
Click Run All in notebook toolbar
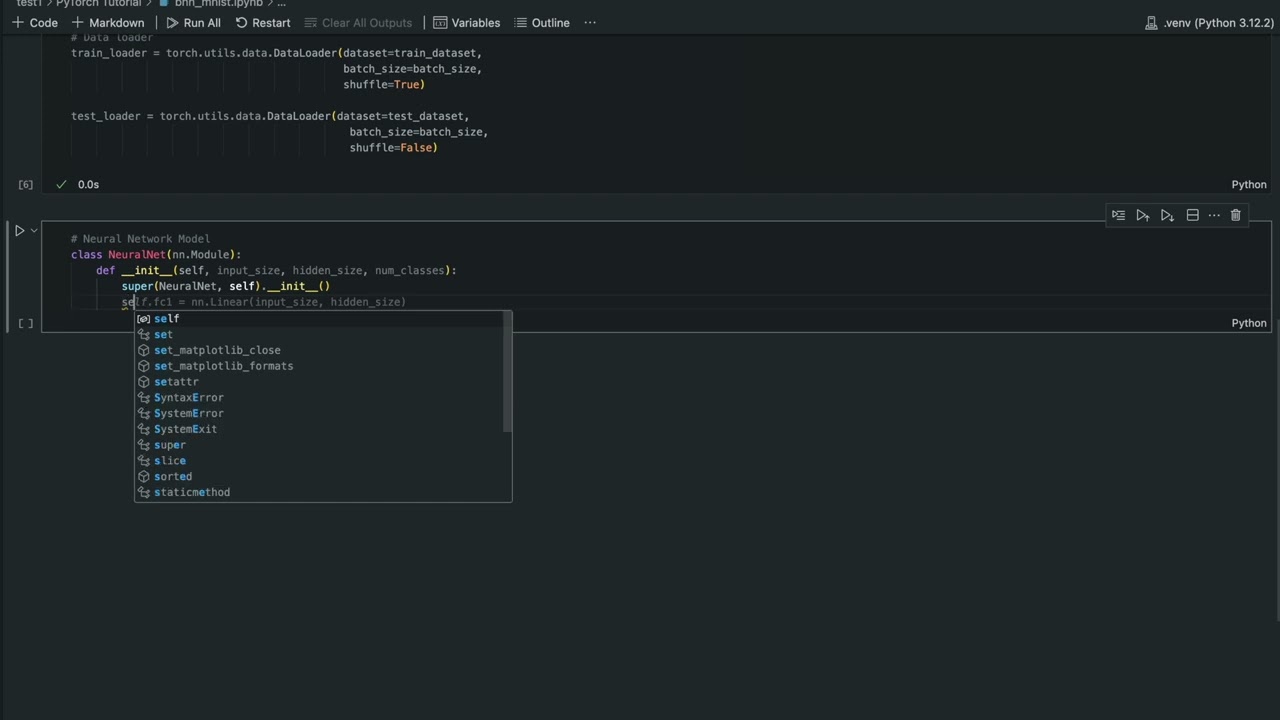coord(193,22)
